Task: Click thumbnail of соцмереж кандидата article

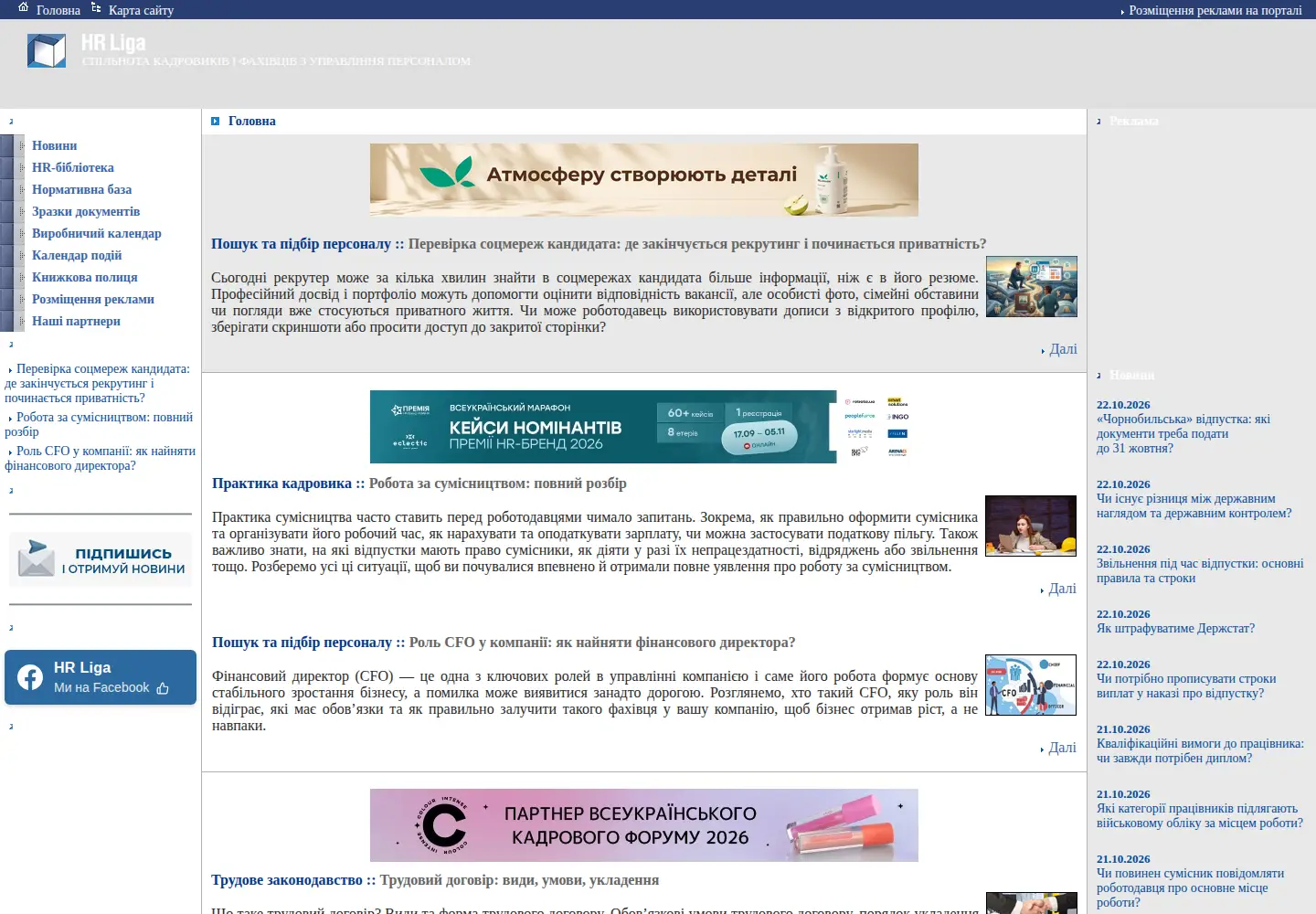Action: pyautogui.click(x=1032, y=287)
